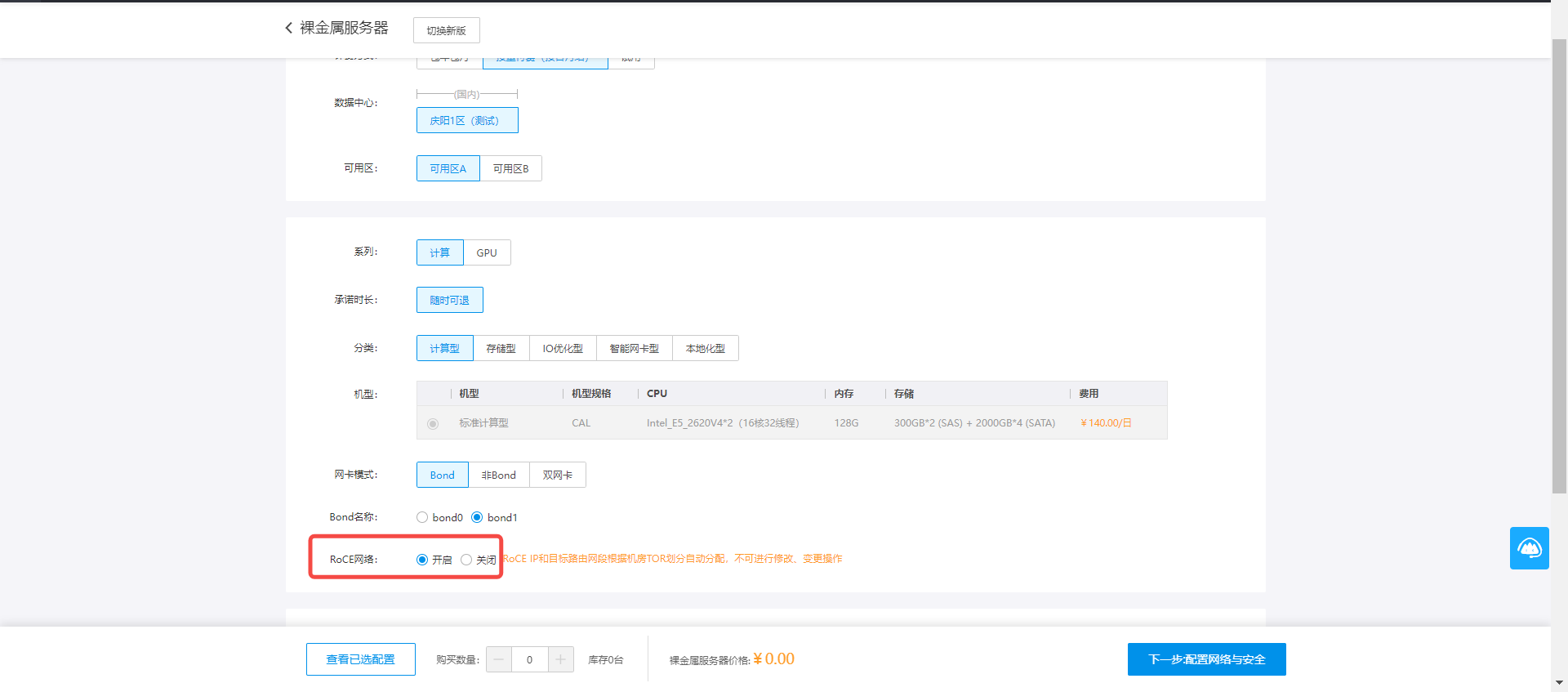Click the ¥140.00/日 fee cell
1568x692 pixels.
point(1106,423)
